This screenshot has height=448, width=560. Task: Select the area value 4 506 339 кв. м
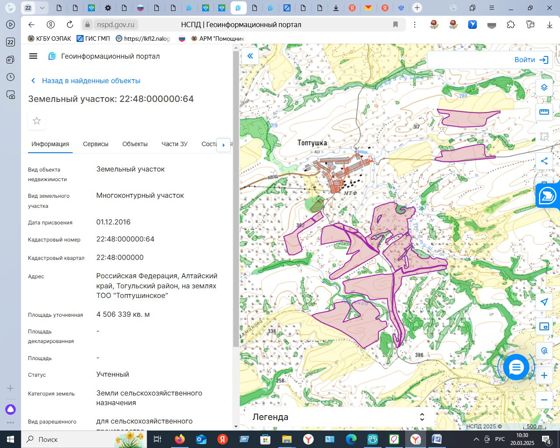click(x=123, y=314)
